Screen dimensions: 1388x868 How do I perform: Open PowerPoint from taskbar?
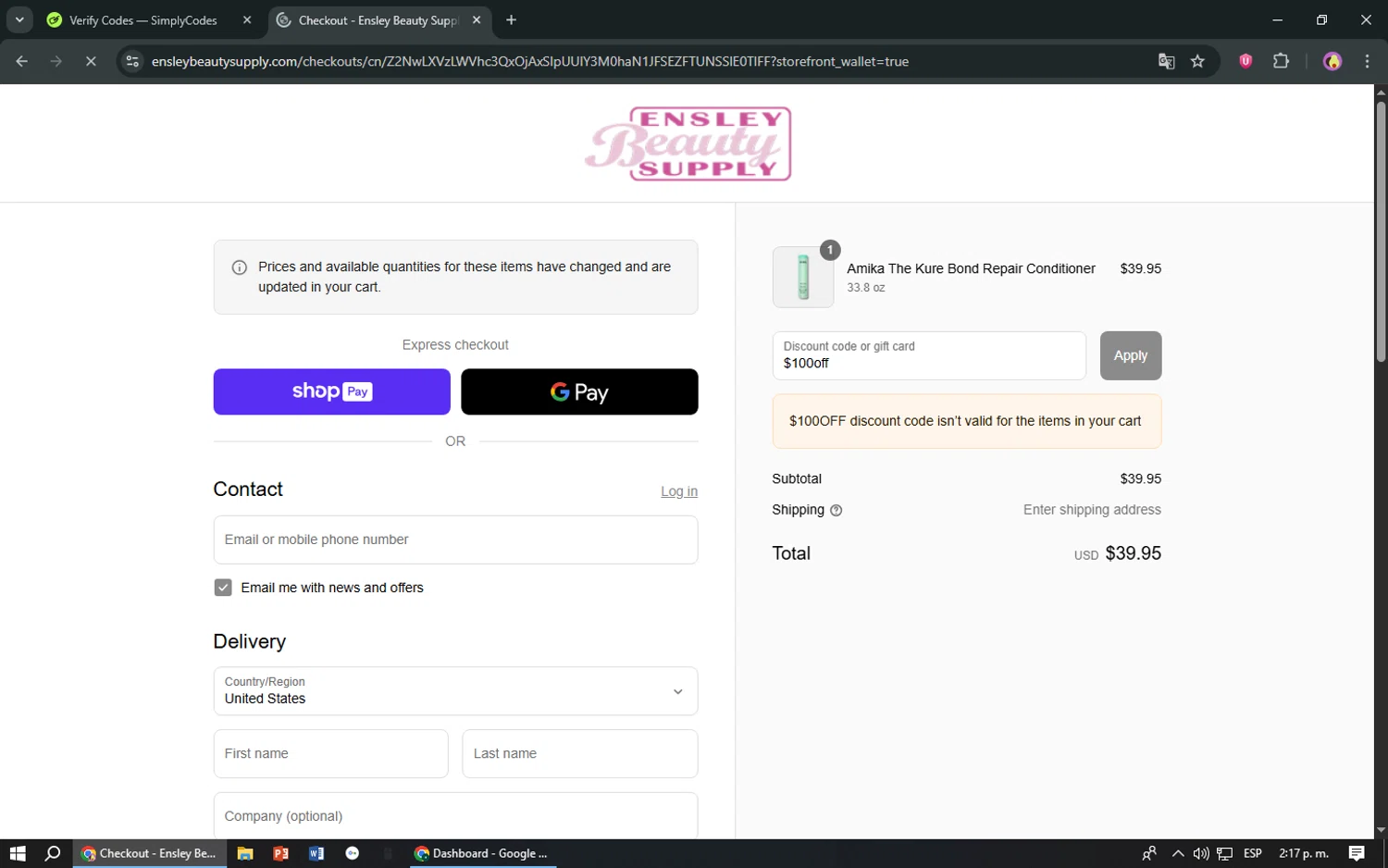coord(281,853)
